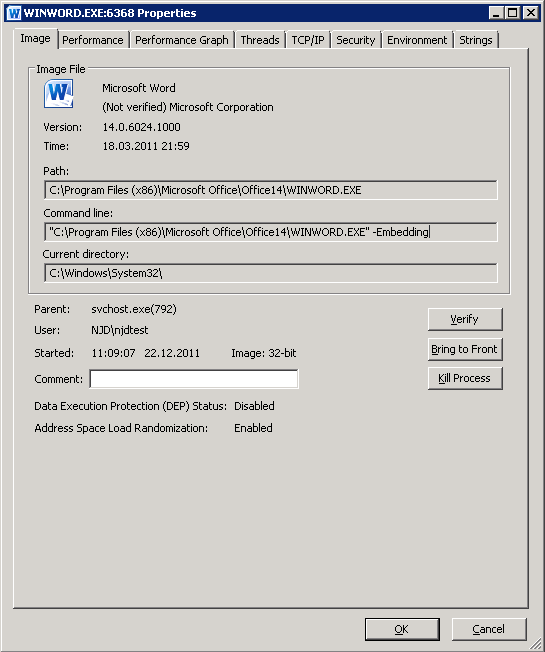
Task: Click DEP status value Disabled
Action: pyautogui.click(x=254, y=406)
